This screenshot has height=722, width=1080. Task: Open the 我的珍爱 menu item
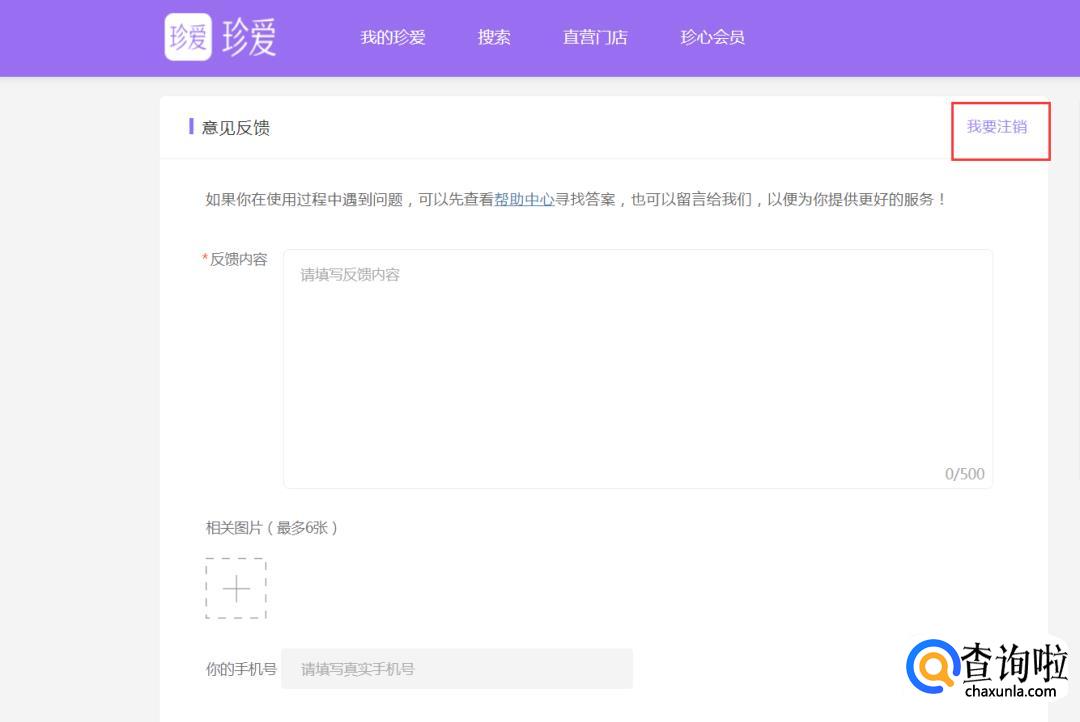pos(393,37)
